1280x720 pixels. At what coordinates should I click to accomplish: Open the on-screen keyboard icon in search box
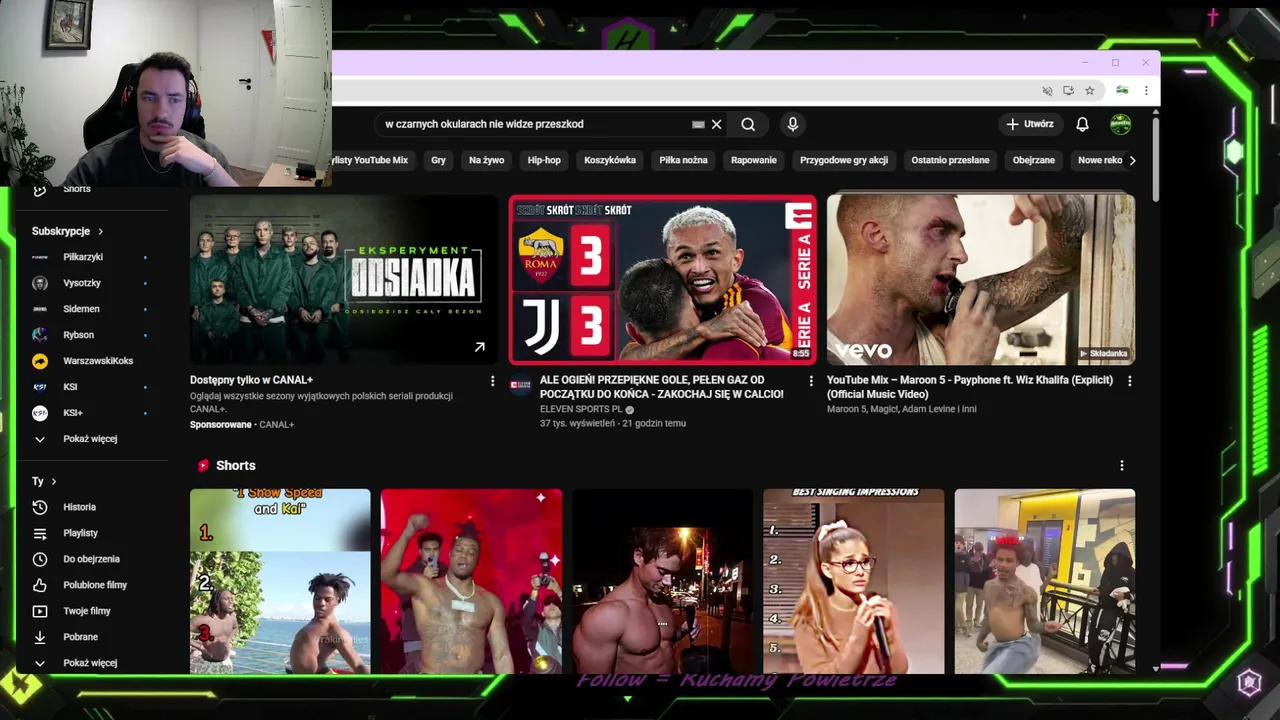tap(698, 124)
